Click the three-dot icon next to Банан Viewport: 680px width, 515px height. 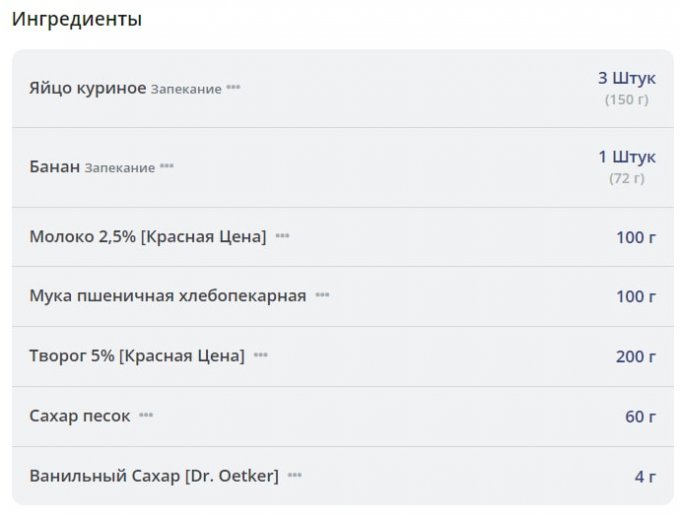pos(166,167)
